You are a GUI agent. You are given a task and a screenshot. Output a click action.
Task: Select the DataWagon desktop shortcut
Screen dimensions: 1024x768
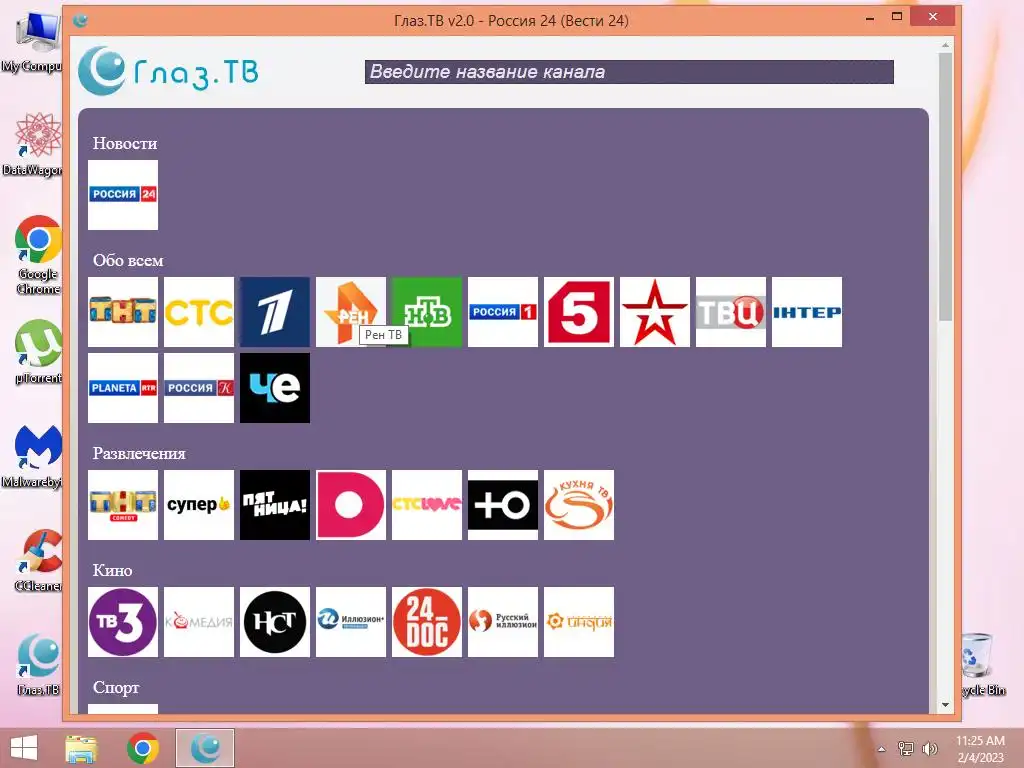tap(34, 144)
